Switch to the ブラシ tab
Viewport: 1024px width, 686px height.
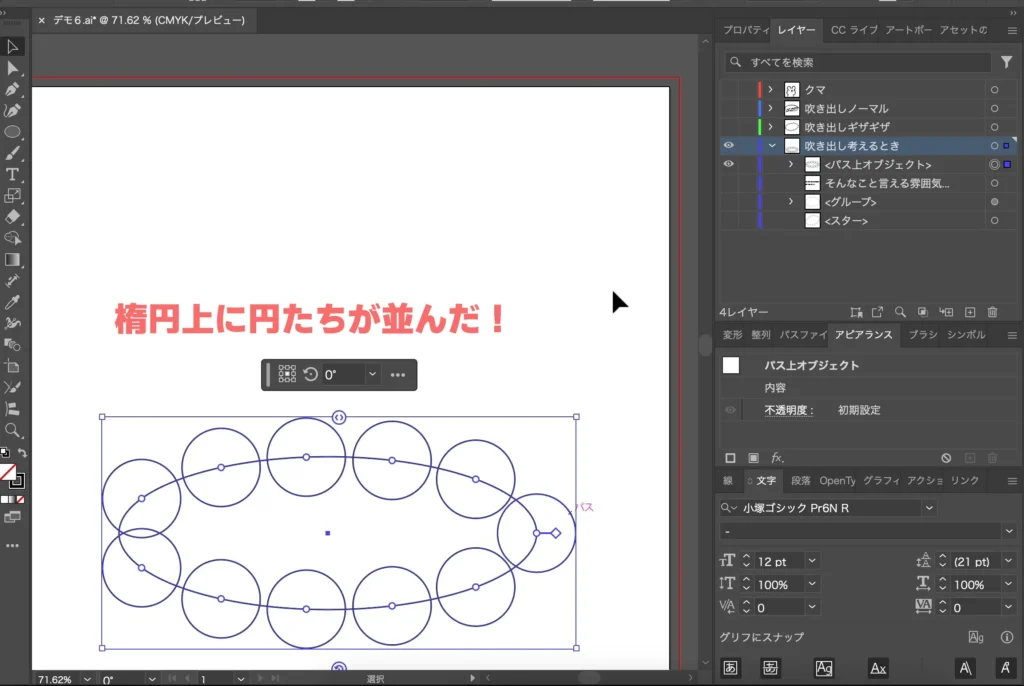tap(921, 335)
